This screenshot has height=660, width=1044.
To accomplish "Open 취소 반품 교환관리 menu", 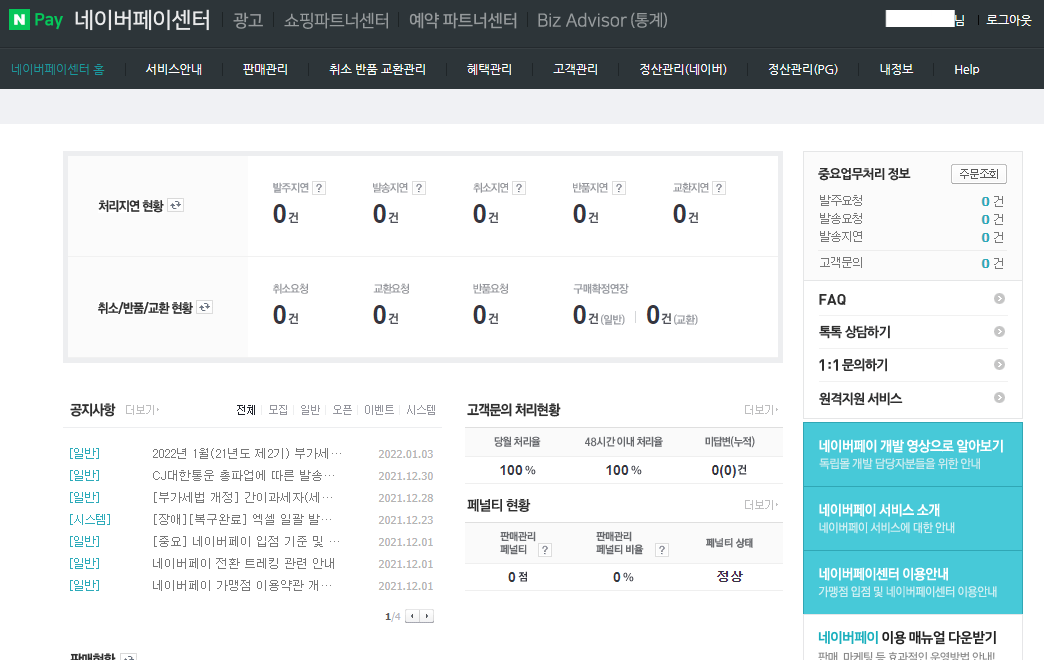I will coord(378,69).
